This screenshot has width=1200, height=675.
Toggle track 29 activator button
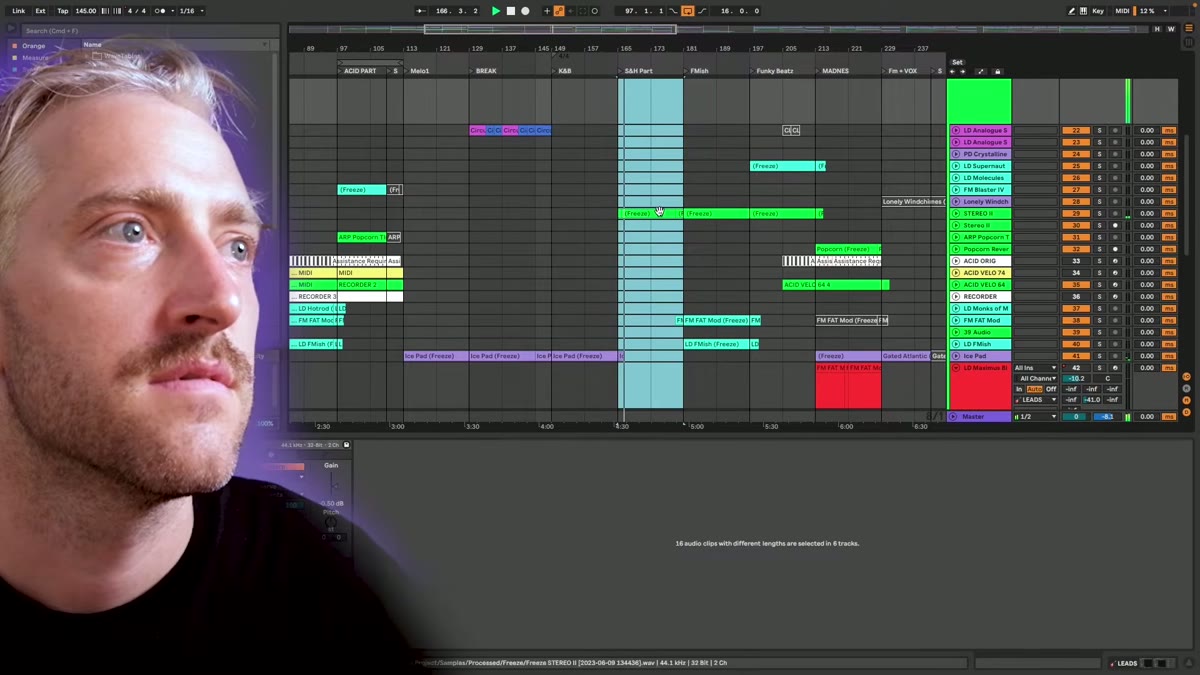1076,214
